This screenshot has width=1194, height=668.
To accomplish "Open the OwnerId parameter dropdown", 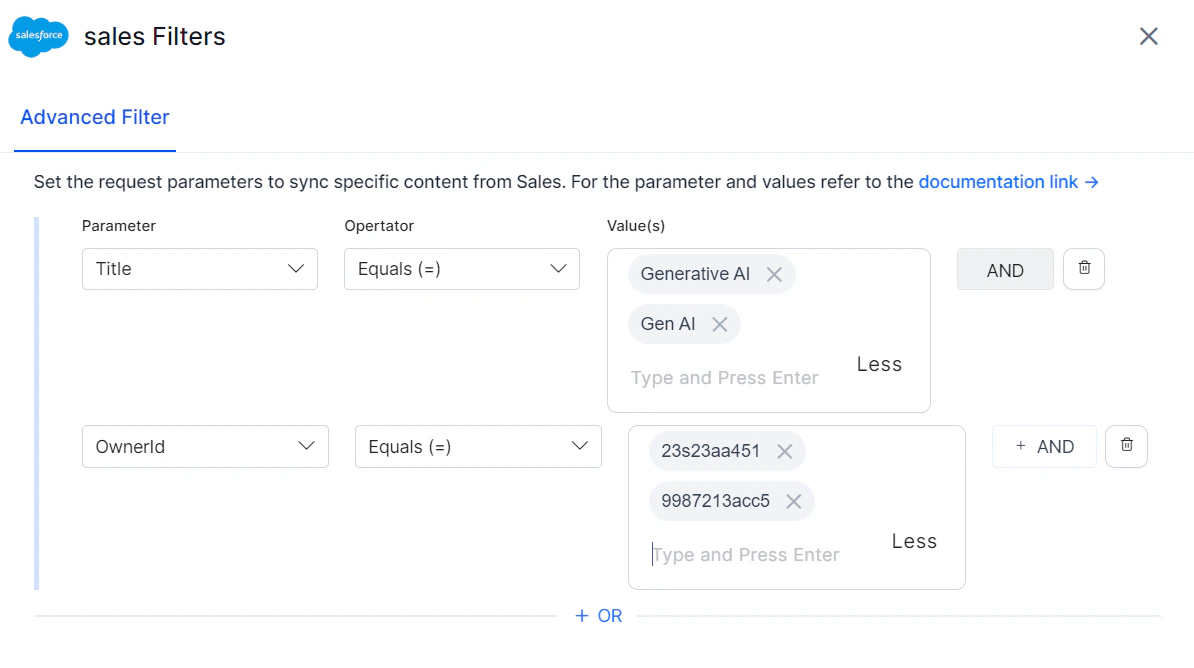I will (205, 446).
